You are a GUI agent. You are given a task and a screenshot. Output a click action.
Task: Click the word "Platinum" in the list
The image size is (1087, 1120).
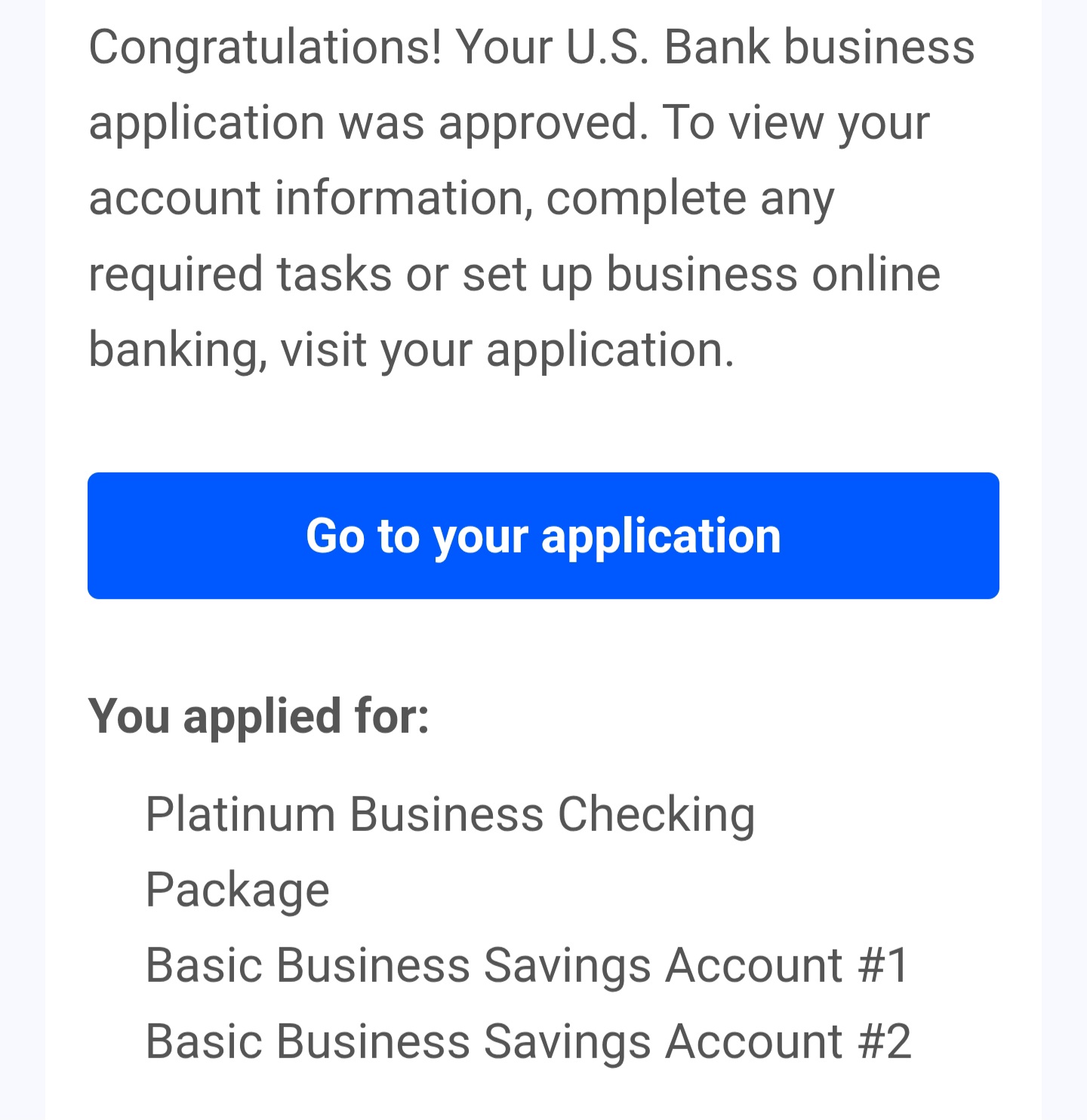[x=239, y=814]
